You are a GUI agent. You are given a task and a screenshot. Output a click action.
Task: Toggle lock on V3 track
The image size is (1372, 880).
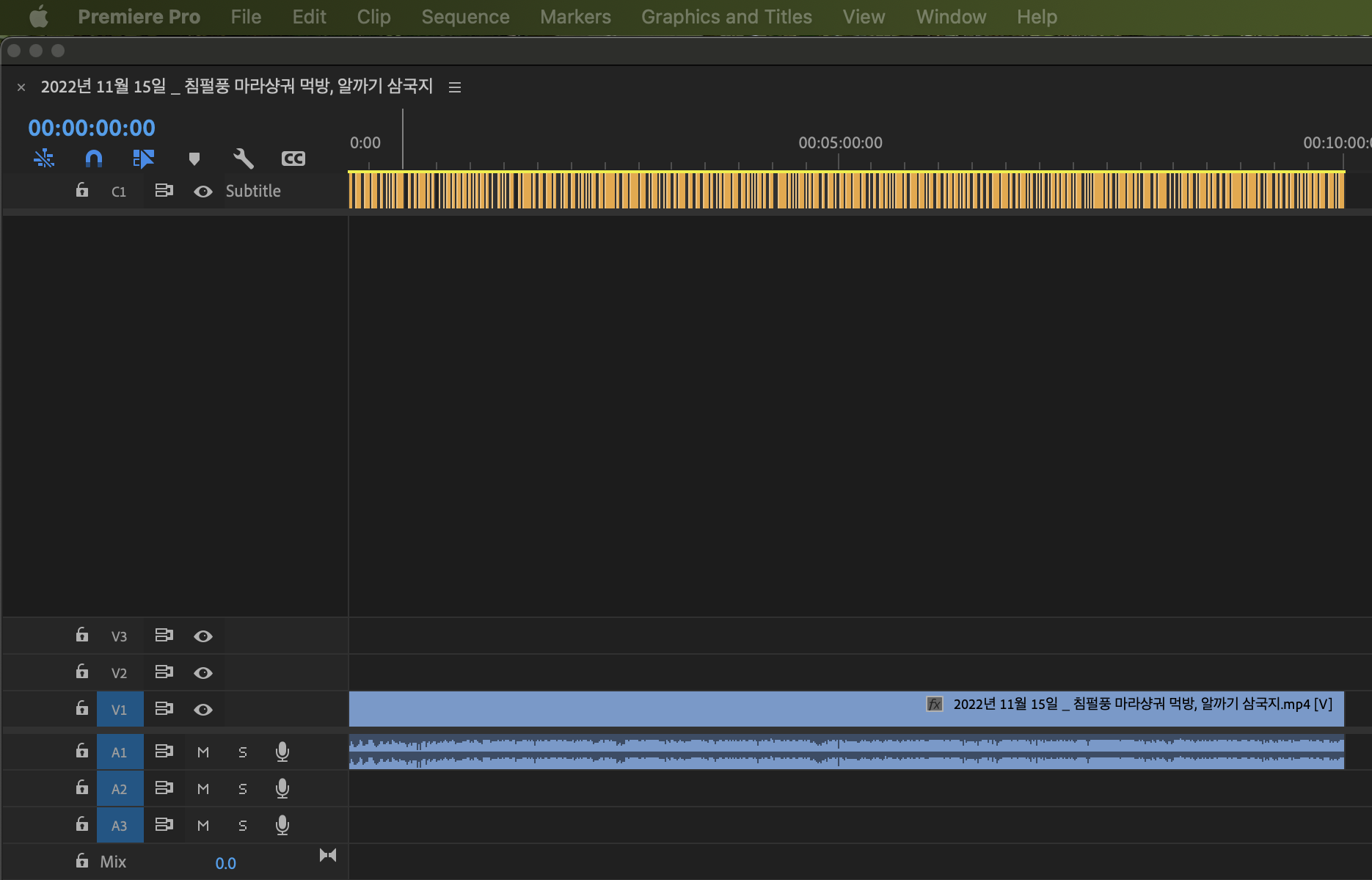(x=82, y=635)
